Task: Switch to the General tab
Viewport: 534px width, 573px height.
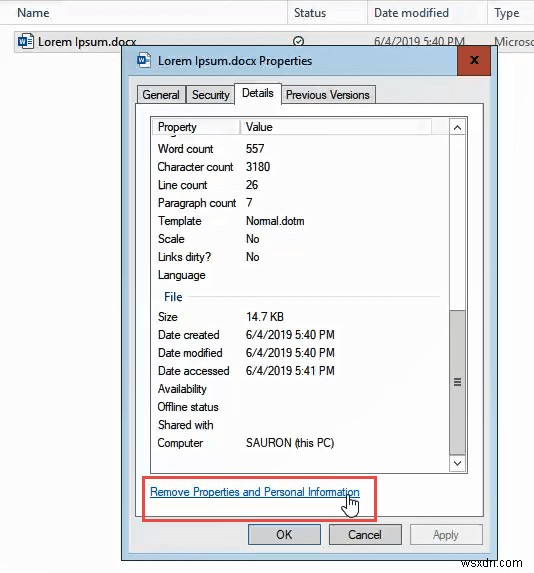Action: pyautogui.click(x=161, y=95)
